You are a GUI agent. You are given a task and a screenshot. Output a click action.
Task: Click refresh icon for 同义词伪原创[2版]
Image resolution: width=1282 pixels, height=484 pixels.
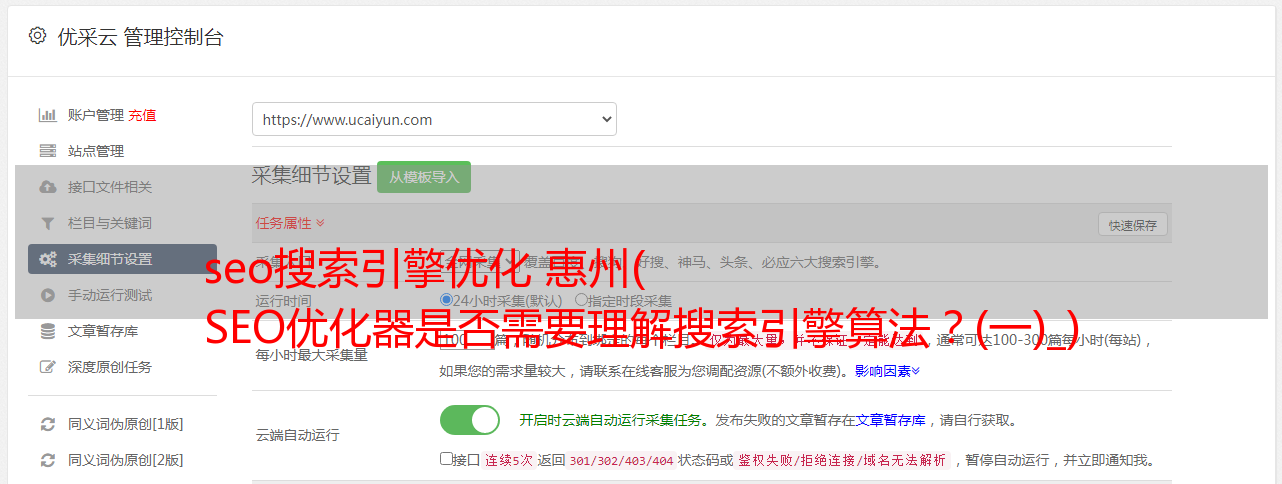click(47, 460)
